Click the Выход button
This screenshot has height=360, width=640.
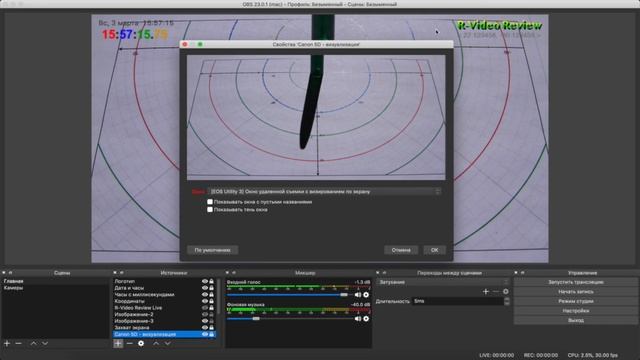point(576,320)
